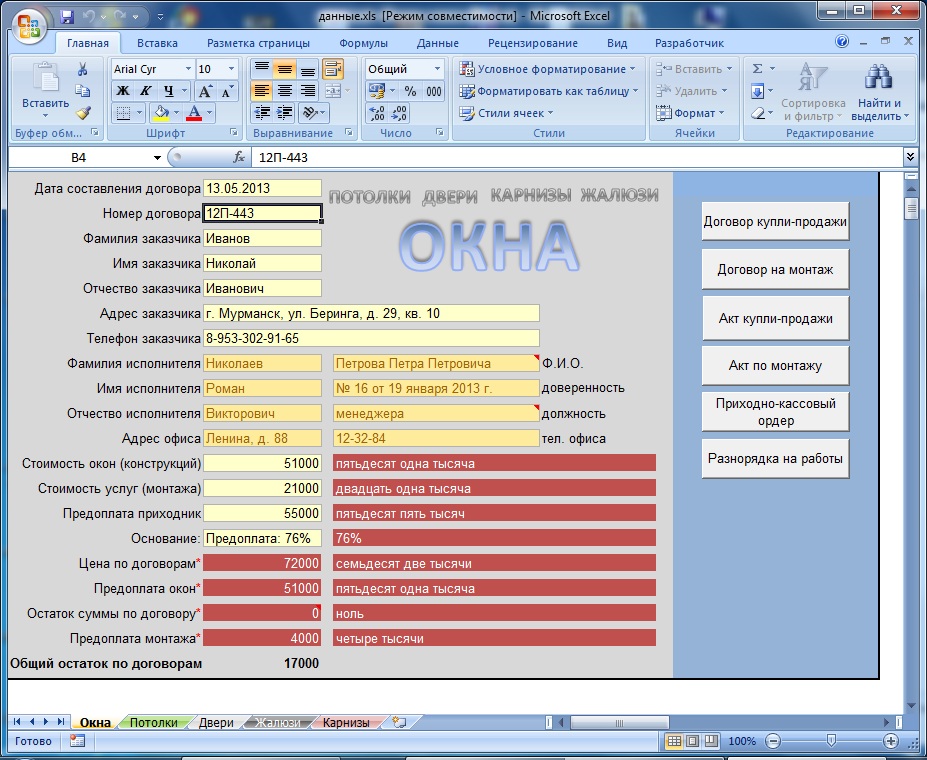Select the Format Painter brush icon
Screen dimensions: 927x760
coord(83,112)
